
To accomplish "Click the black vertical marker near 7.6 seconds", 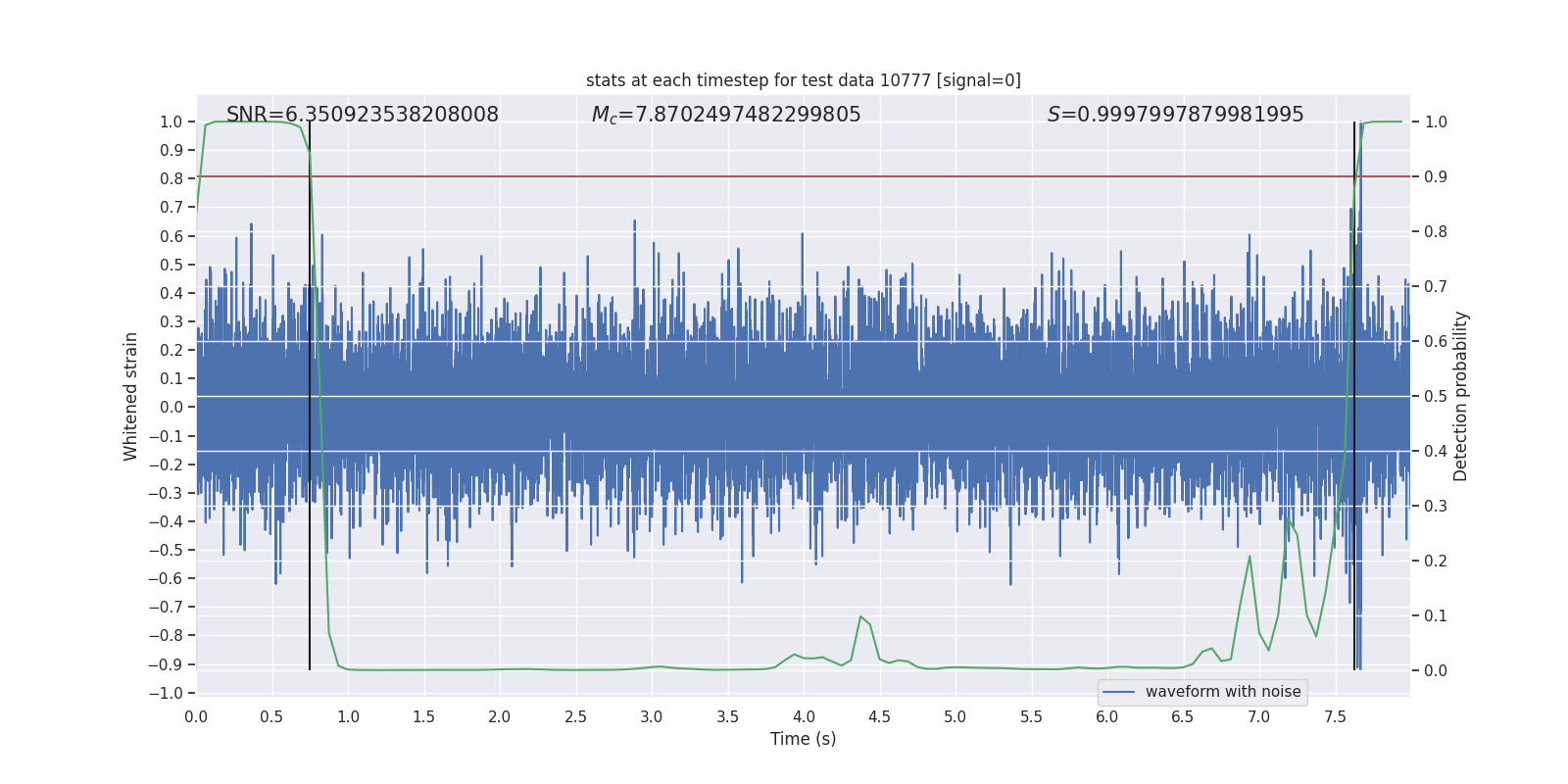I will 1354,392.
